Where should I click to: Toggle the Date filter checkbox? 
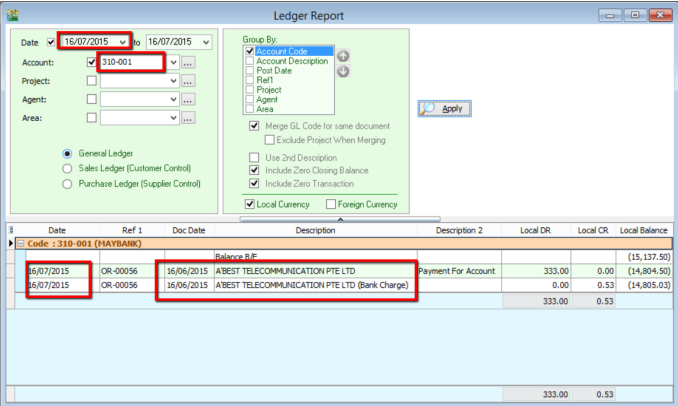51,42
